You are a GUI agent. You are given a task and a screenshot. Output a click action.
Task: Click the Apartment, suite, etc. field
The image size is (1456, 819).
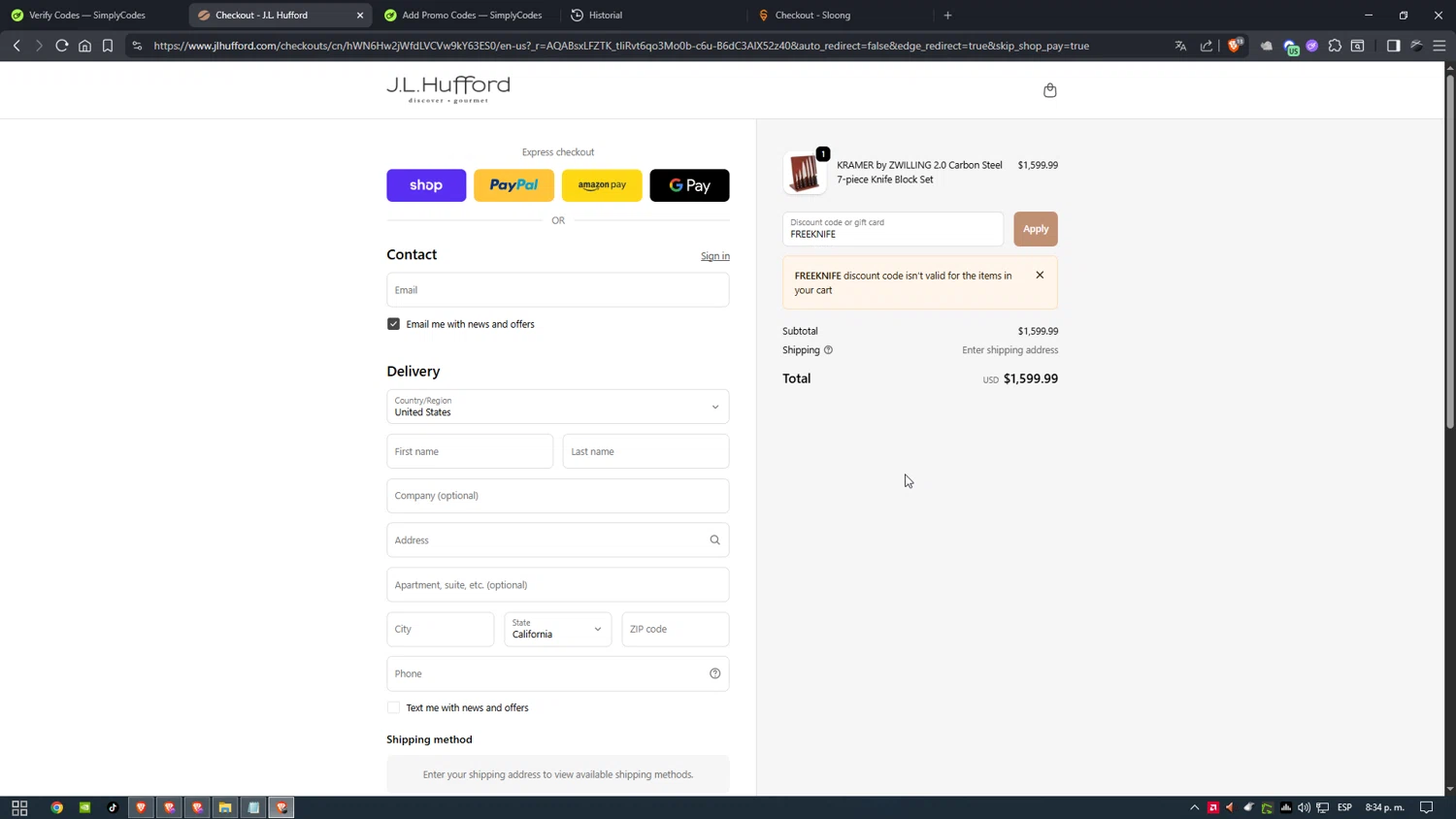click(x=557, y=585)
